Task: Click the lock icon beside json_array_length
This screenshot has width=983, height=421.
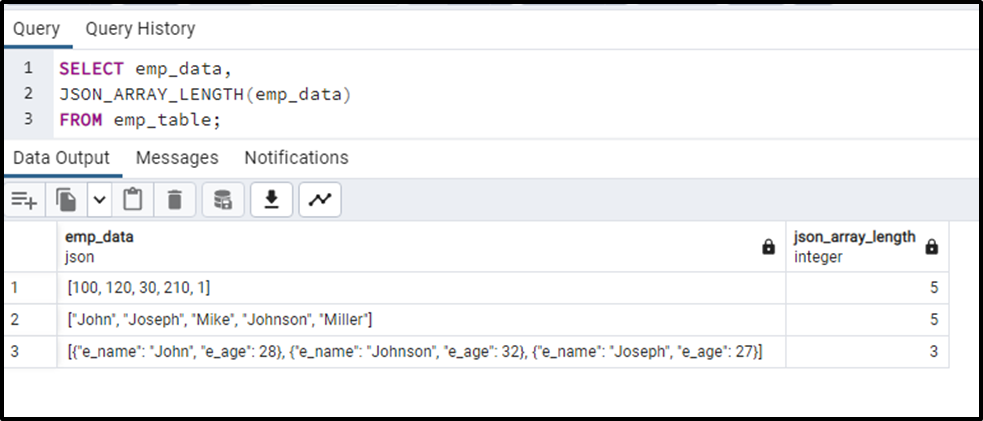Action: (x=932, y=247)
